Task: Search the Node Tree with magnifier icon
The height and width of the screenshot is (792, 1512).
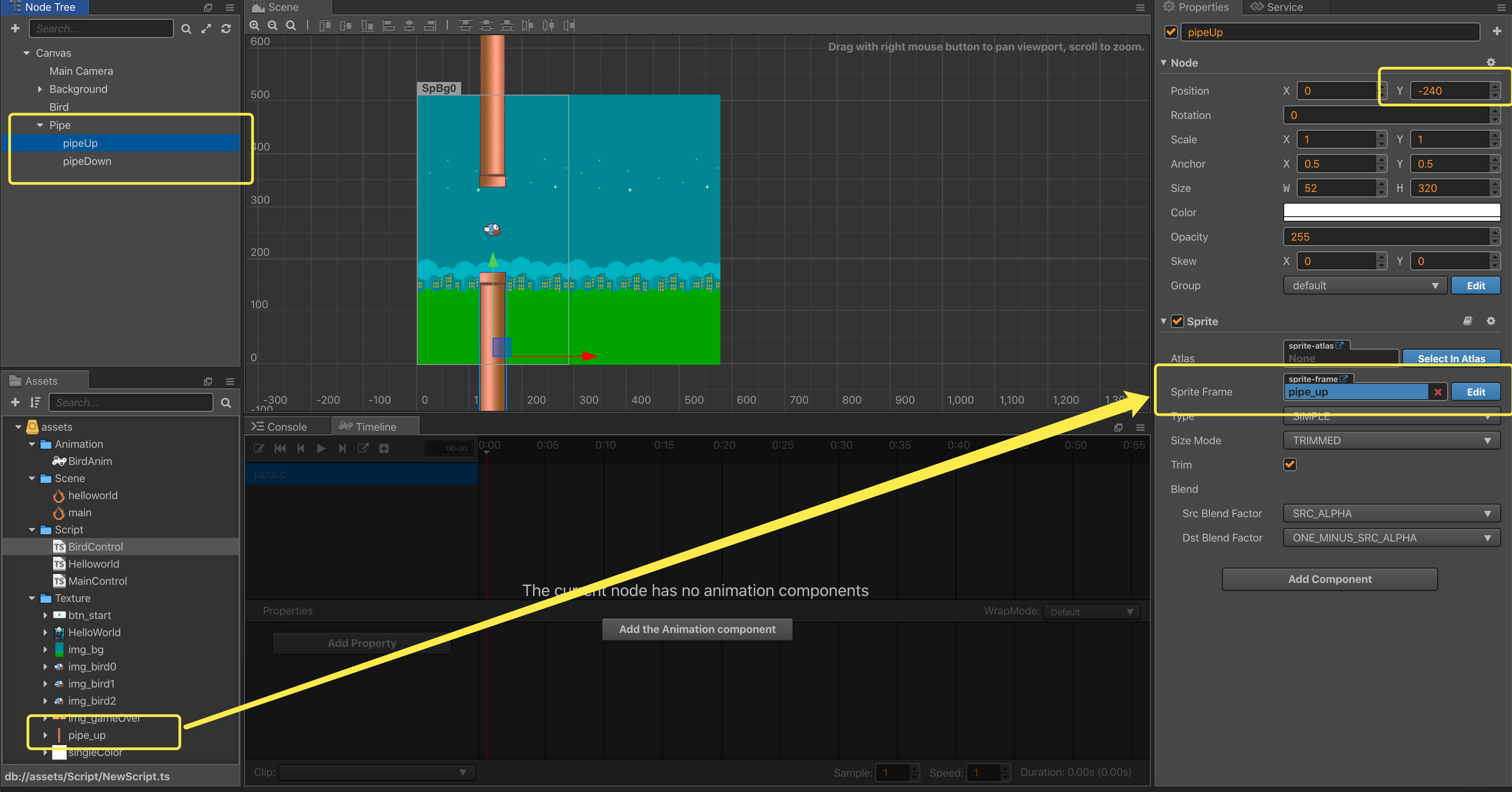Action: click(186, 29)
